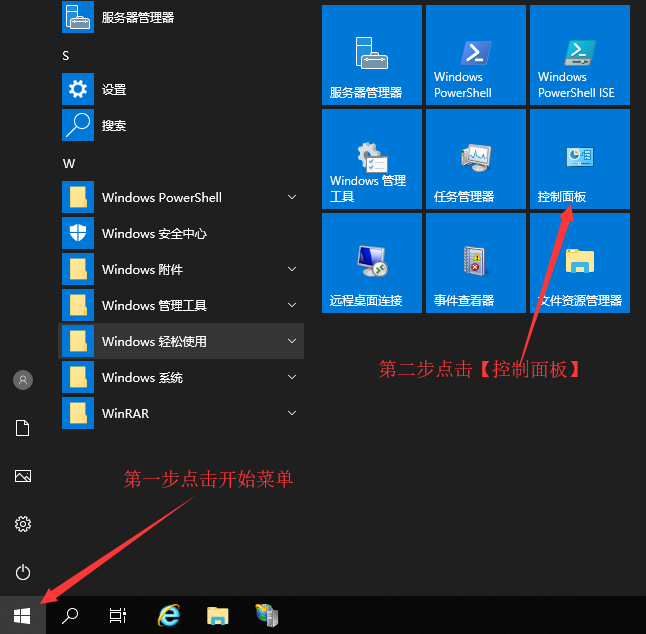
Task: Open the 事件查看器 (Event Viewer) tile
Action: [x=475, y=264]
